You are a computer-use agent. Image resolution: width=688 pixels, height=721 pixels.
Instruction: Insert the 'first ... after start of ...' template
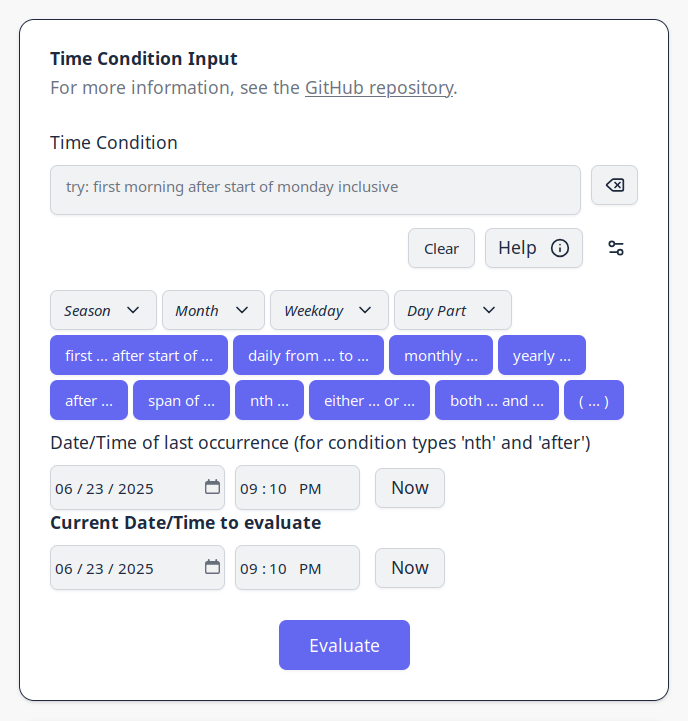pos(139,355)
